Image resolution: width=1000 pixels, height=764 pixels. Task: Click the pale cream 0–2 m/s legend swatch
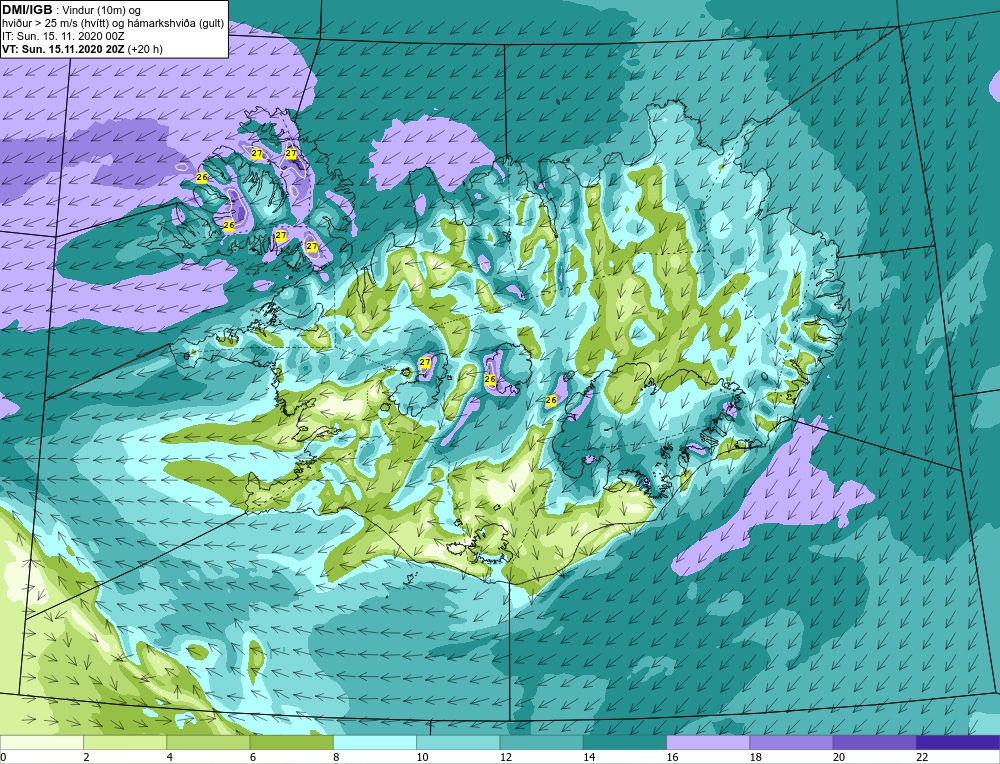coord(41,742)
